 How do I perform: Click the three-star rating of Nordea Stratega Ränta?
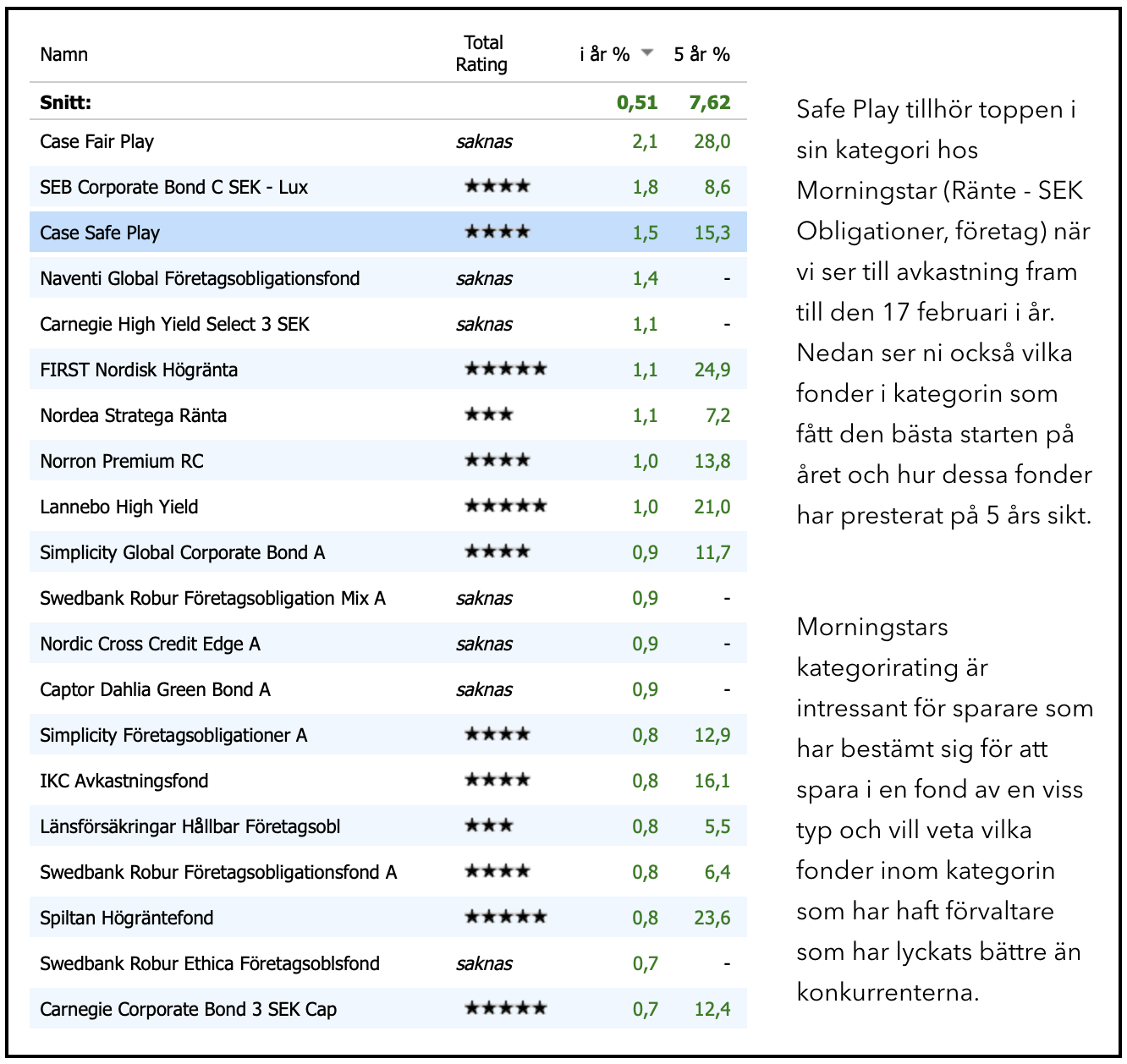click(489, 414)
